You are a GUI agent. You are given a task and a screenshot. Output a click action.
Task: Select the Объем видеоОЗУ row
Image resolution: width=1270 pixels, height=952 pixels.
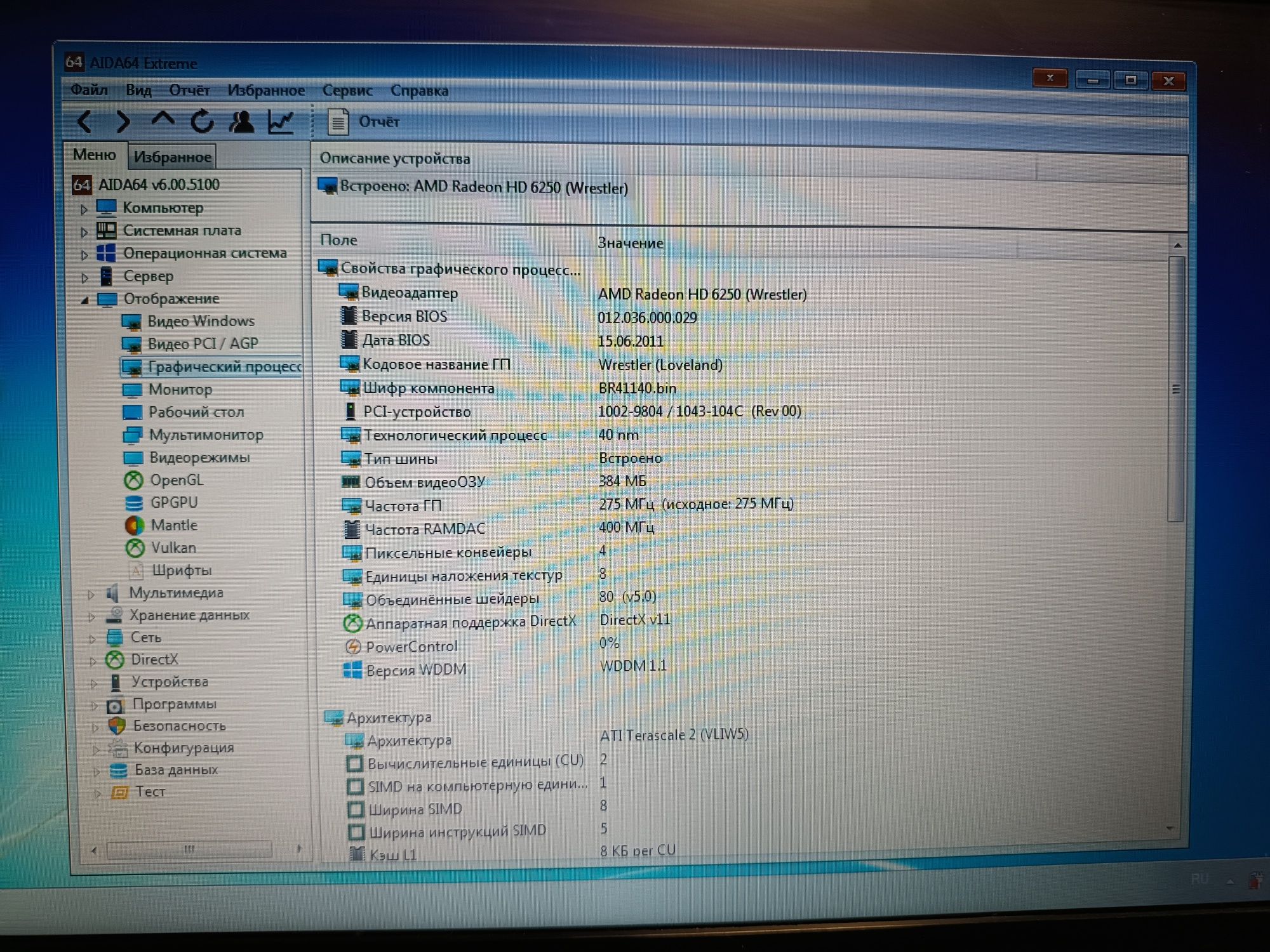(494, 482)
